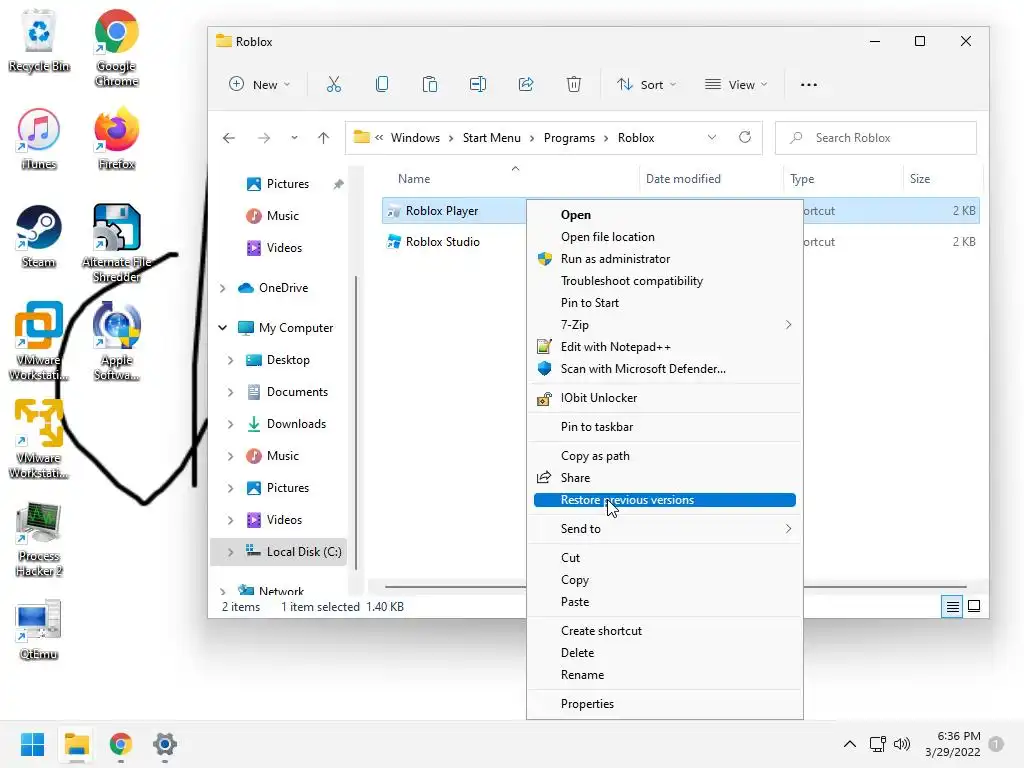
Task: Open recent locations dropdown arrow
Action: coord(295,138)
